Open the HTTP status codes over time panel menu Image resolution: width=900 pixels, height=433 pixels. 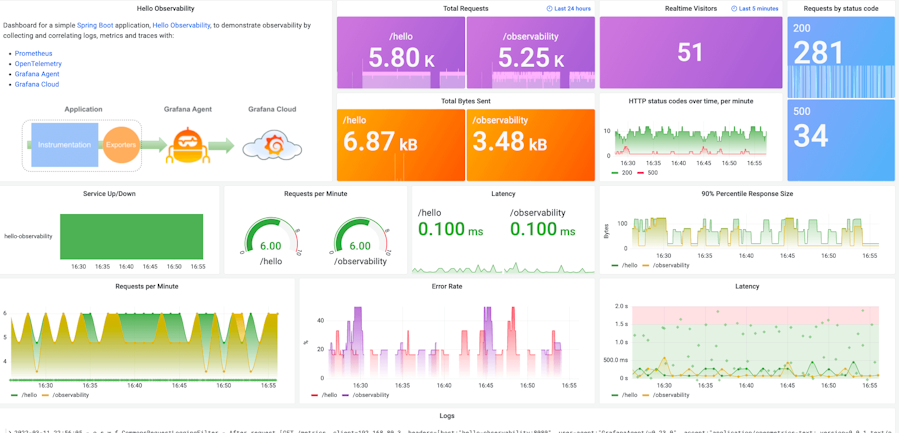click(x=691, y=101)
